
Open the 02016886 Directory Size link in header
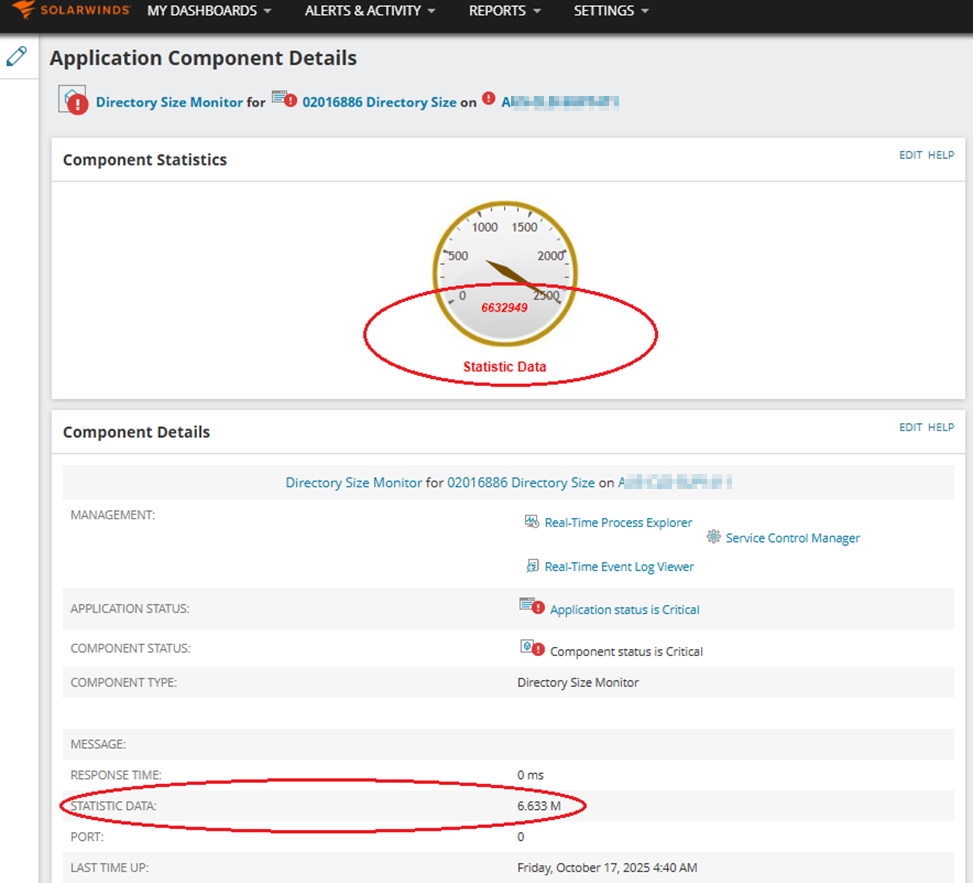379,102
